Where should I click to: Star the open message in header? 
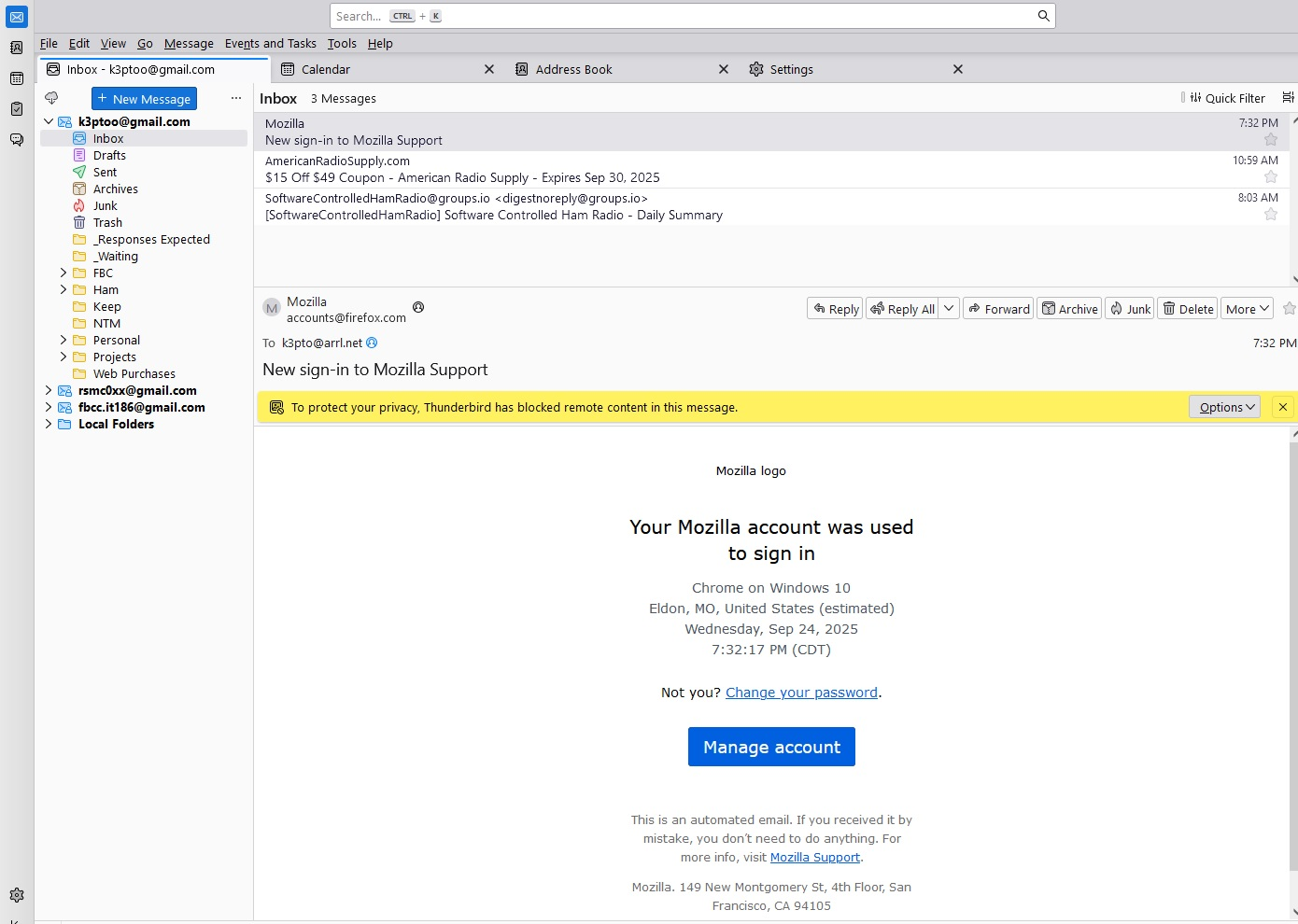pyautogui.click(x=1290, y=309)
